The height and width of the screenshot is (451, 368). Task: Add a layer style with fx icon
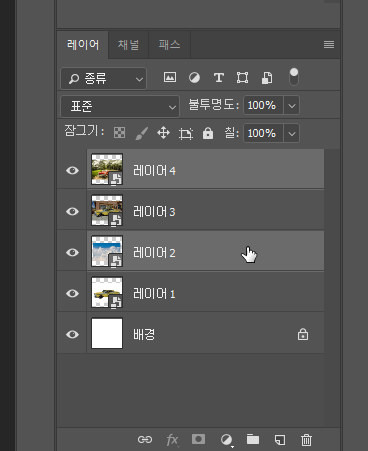(x=172, y=440)
